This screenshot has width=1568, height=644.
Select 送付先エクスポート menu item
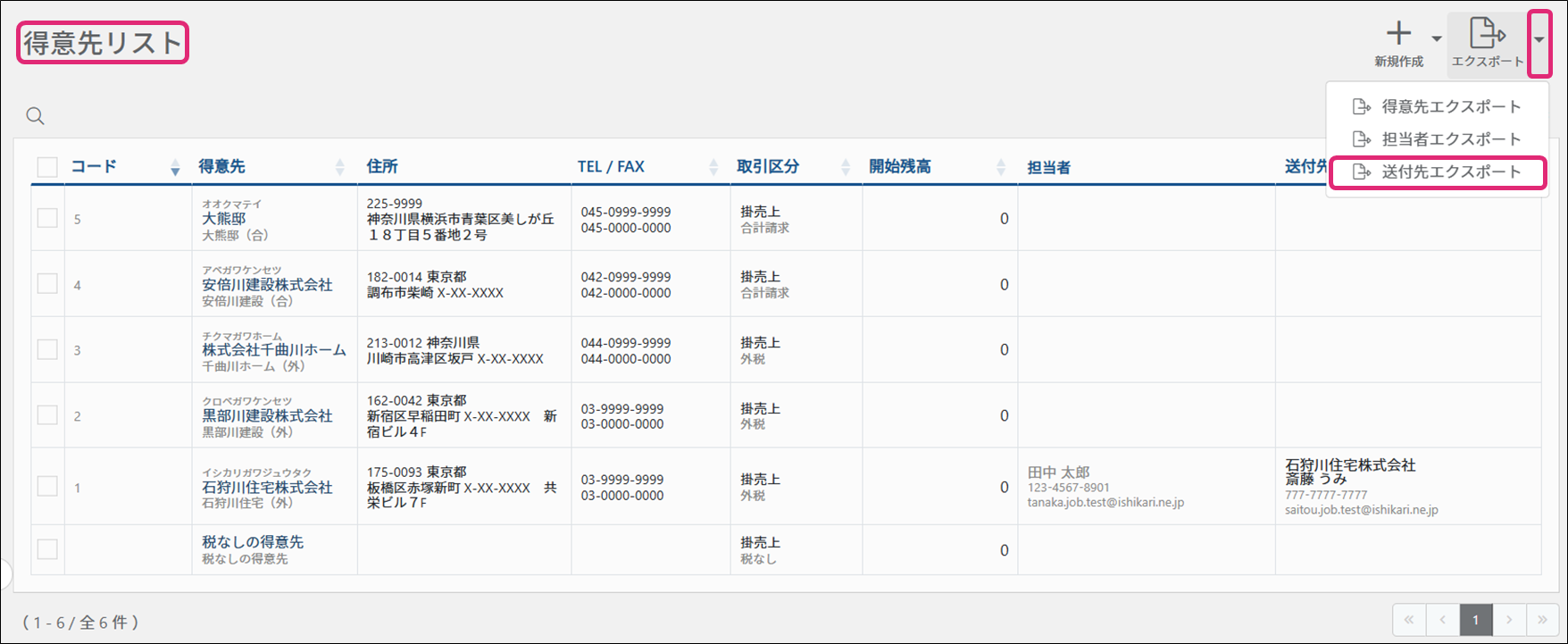click(x=1450, y=172)
